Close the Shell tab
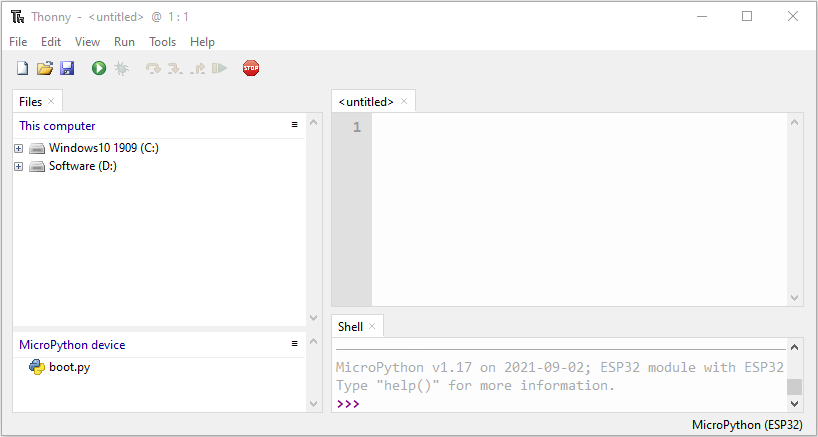The image size is (818, 437). [x=372, y=326]
